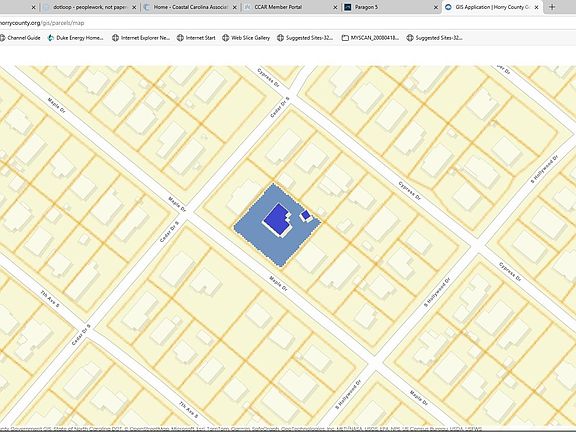Click the small blue outbuilding in selected parcel
The width and height of the screenshot is (576, 432).
(x=306, y=215)
